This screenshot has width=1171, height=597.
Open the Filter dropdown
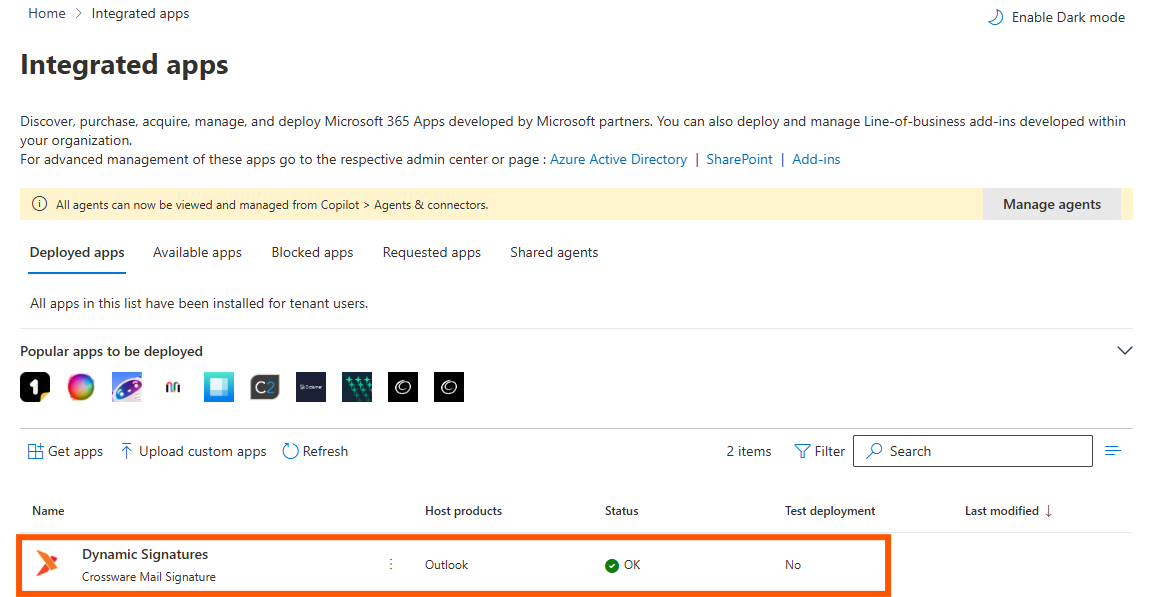coord(819,451)
